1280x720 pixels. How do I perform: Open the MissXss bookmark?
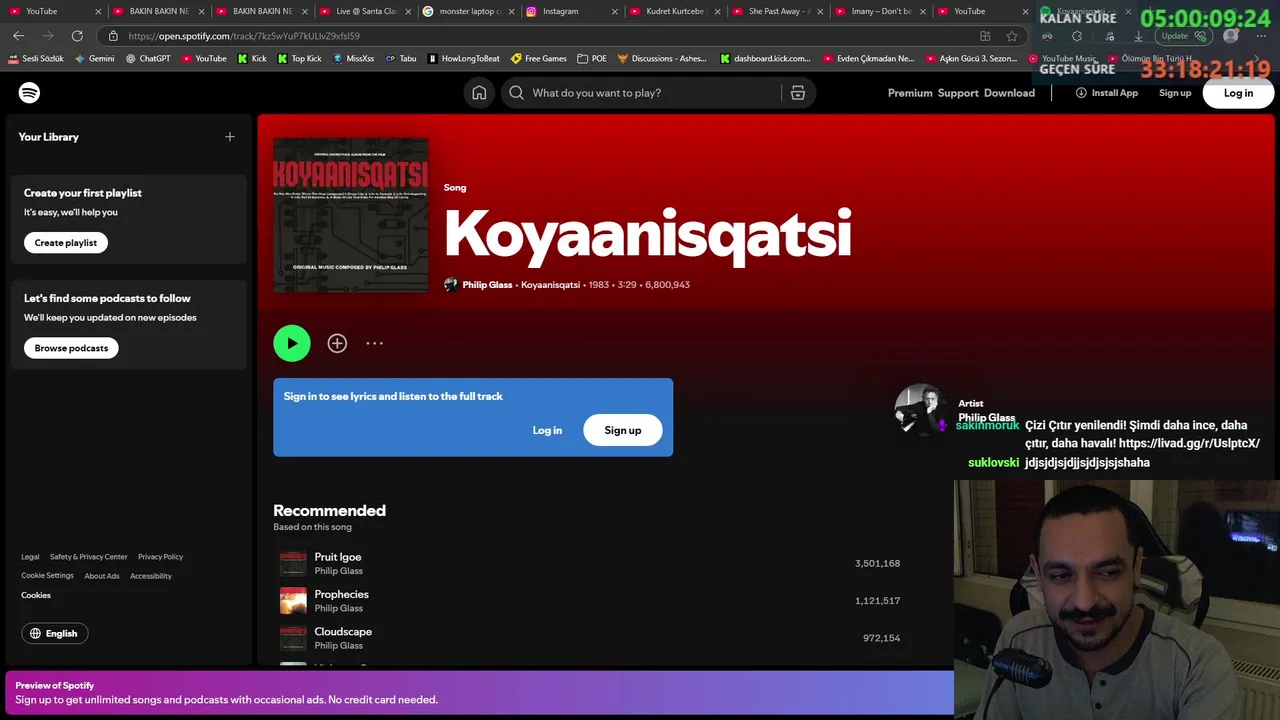(x=354, y=59)
